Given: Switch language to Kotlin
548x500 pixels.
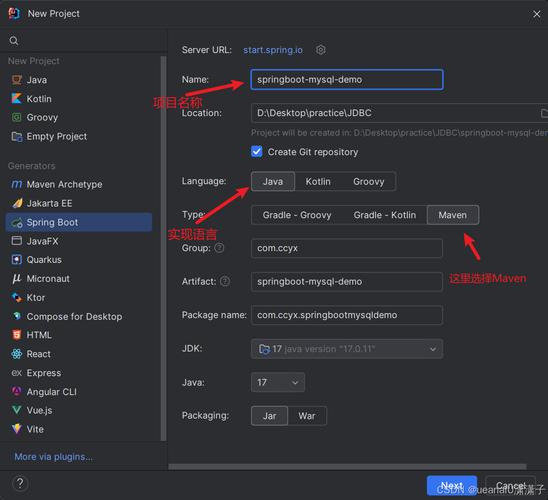Looking at the screenshot, I should [318, 181].
